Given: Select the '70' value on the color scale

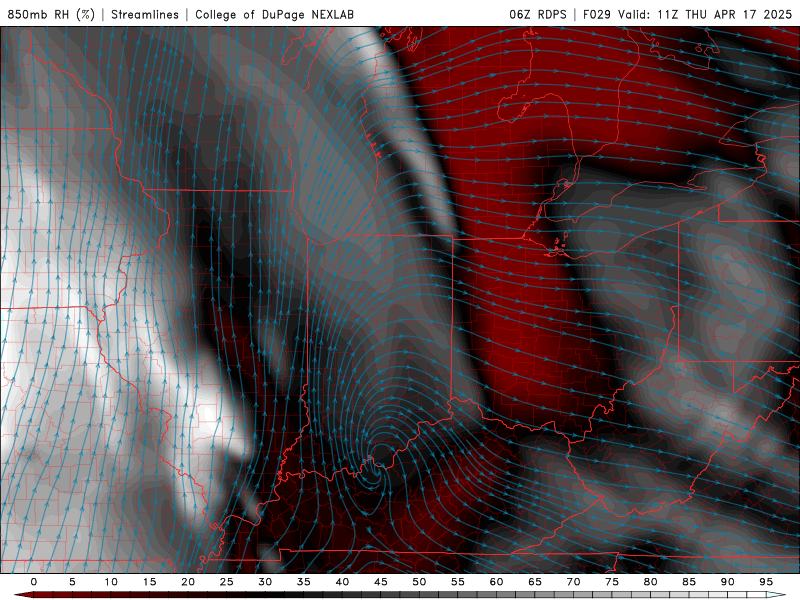Looking at the screenshot, I should 573,582.
